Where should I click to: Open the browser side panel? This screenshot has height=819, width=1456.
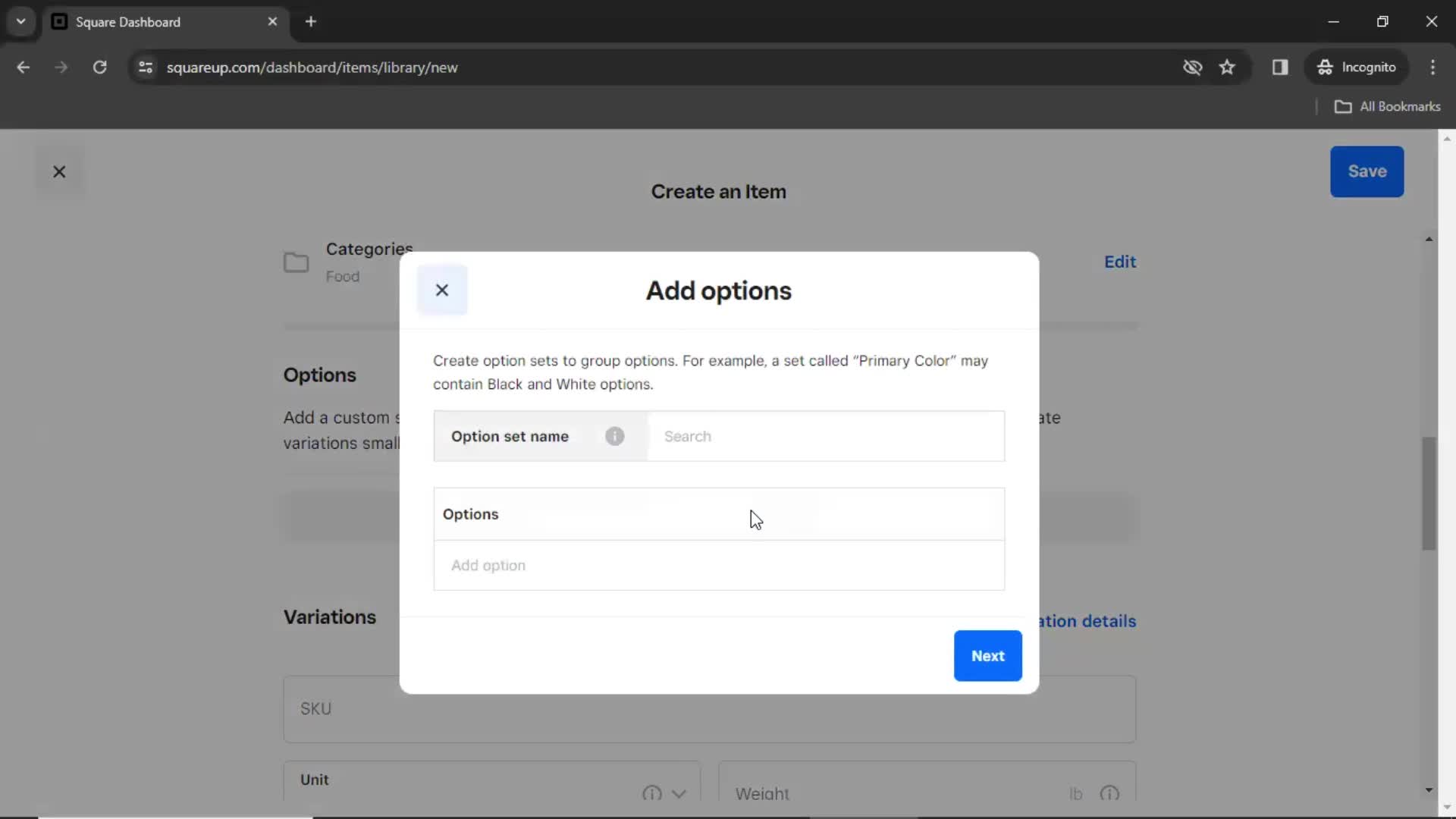click(1280, 67)
